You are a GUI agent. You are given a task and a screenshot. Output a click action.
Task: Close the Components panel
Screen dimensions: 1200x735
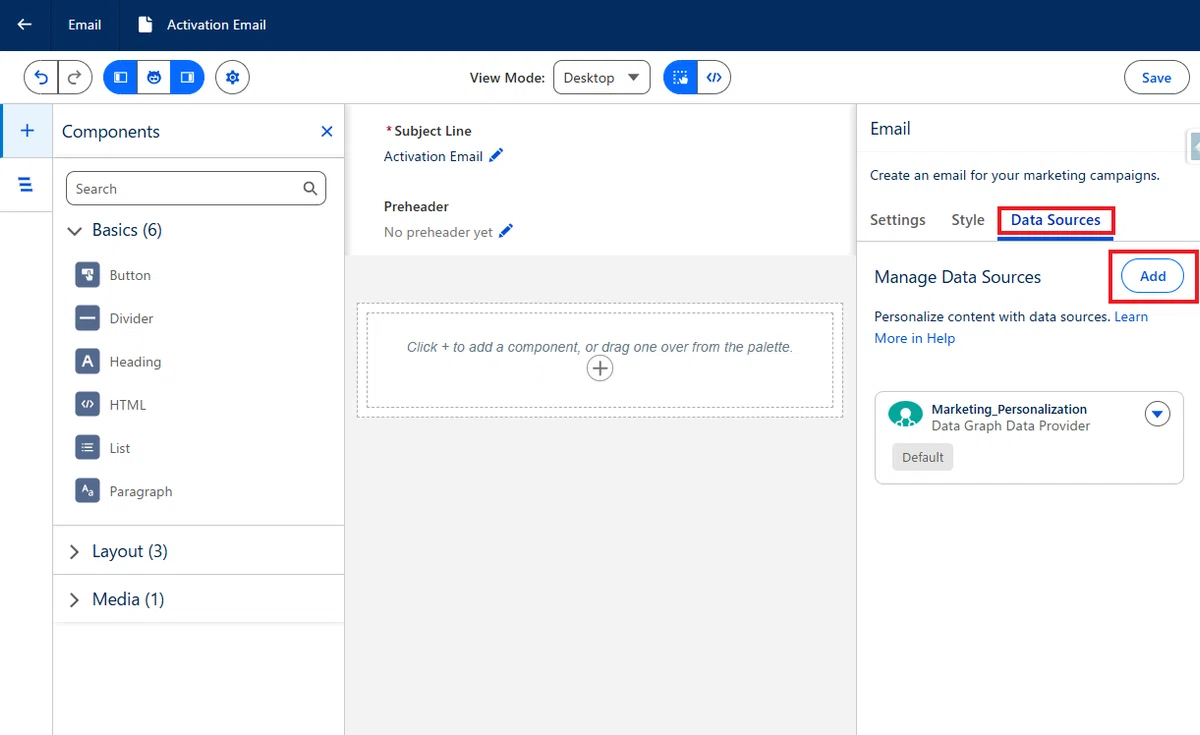click(x=326, y=131)
